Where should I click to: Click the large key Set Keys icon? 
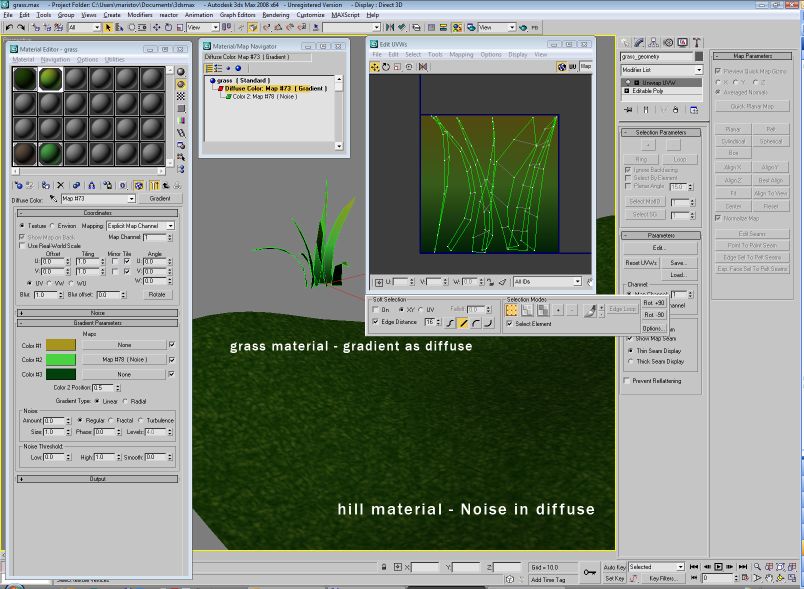coord(590,572)
